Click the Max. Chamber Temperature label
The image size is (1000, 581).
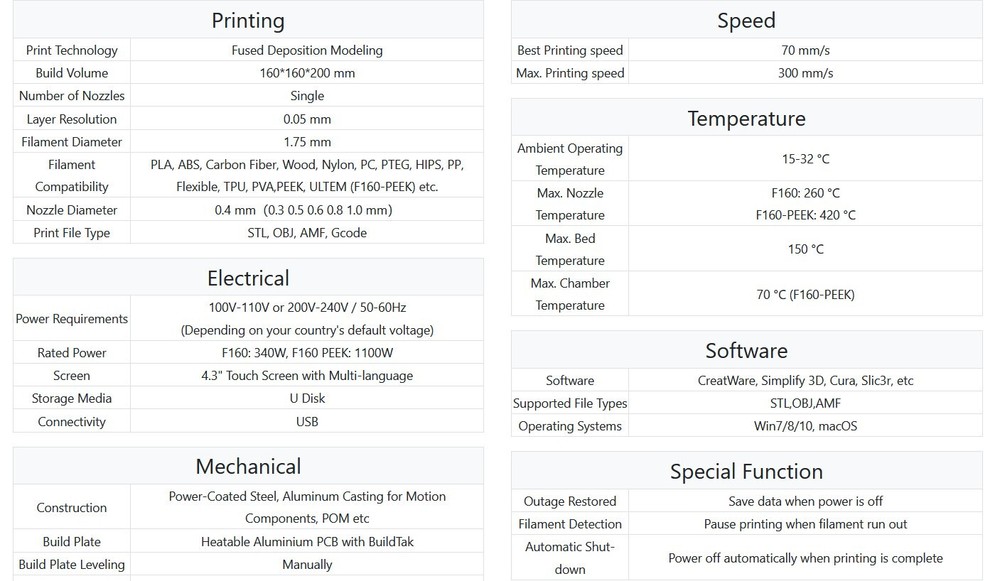click(570, 294)
